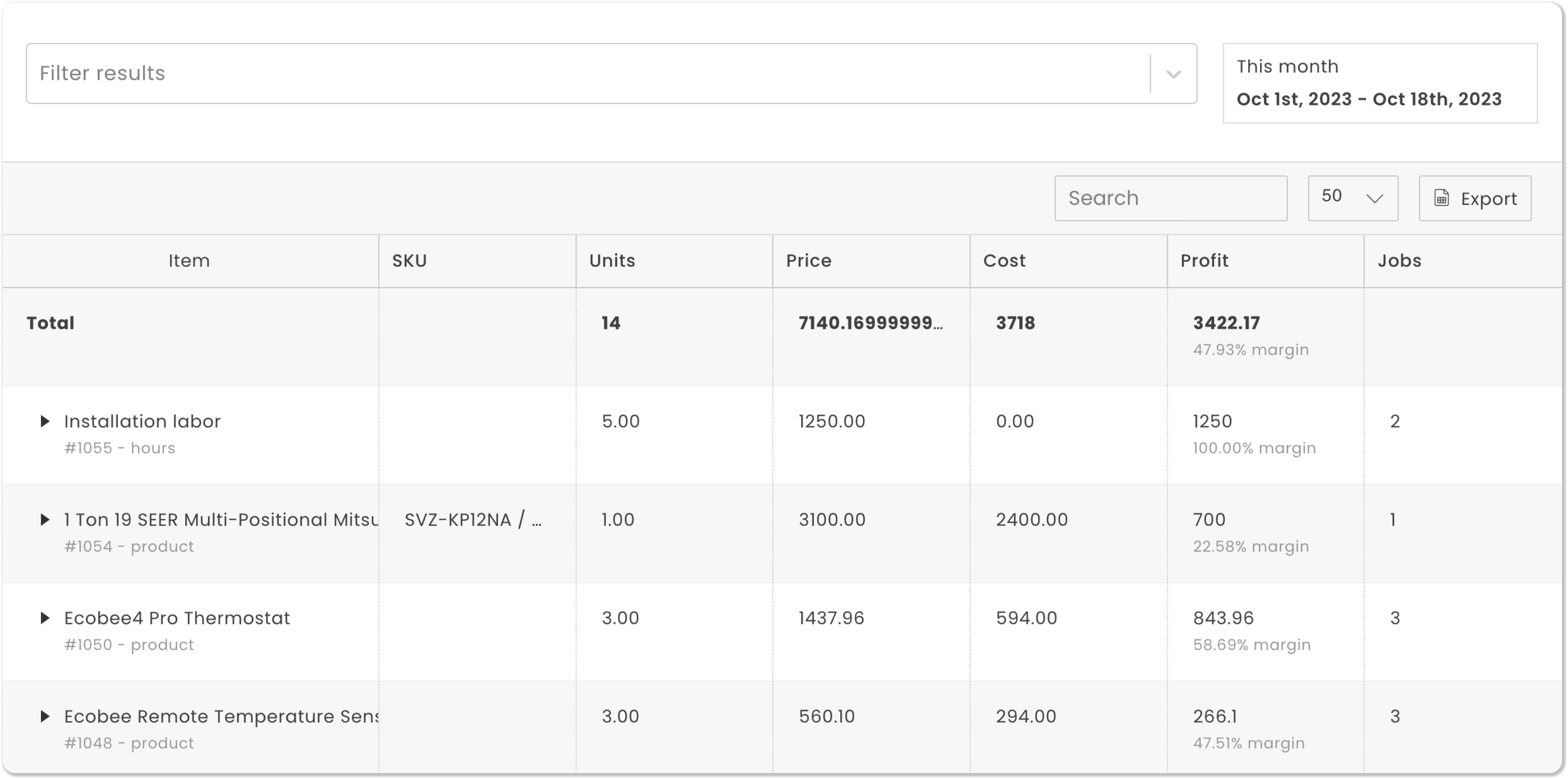
Task: Open item #1050 Ecobee4 Pro Thermostat
Action: tap(177, 618)
